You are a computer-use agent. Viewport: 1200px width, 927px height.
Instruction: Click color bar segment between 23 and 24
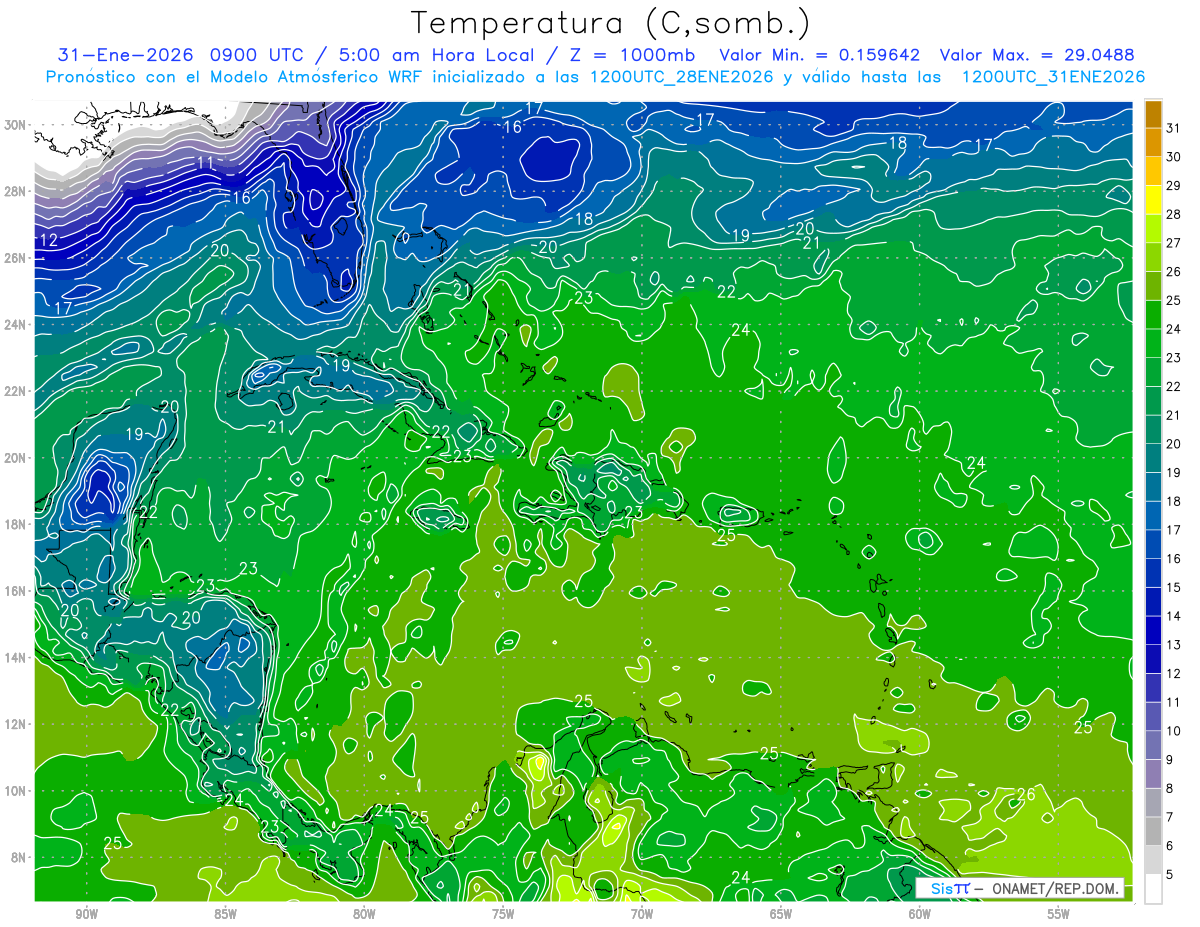point(1153,343)
